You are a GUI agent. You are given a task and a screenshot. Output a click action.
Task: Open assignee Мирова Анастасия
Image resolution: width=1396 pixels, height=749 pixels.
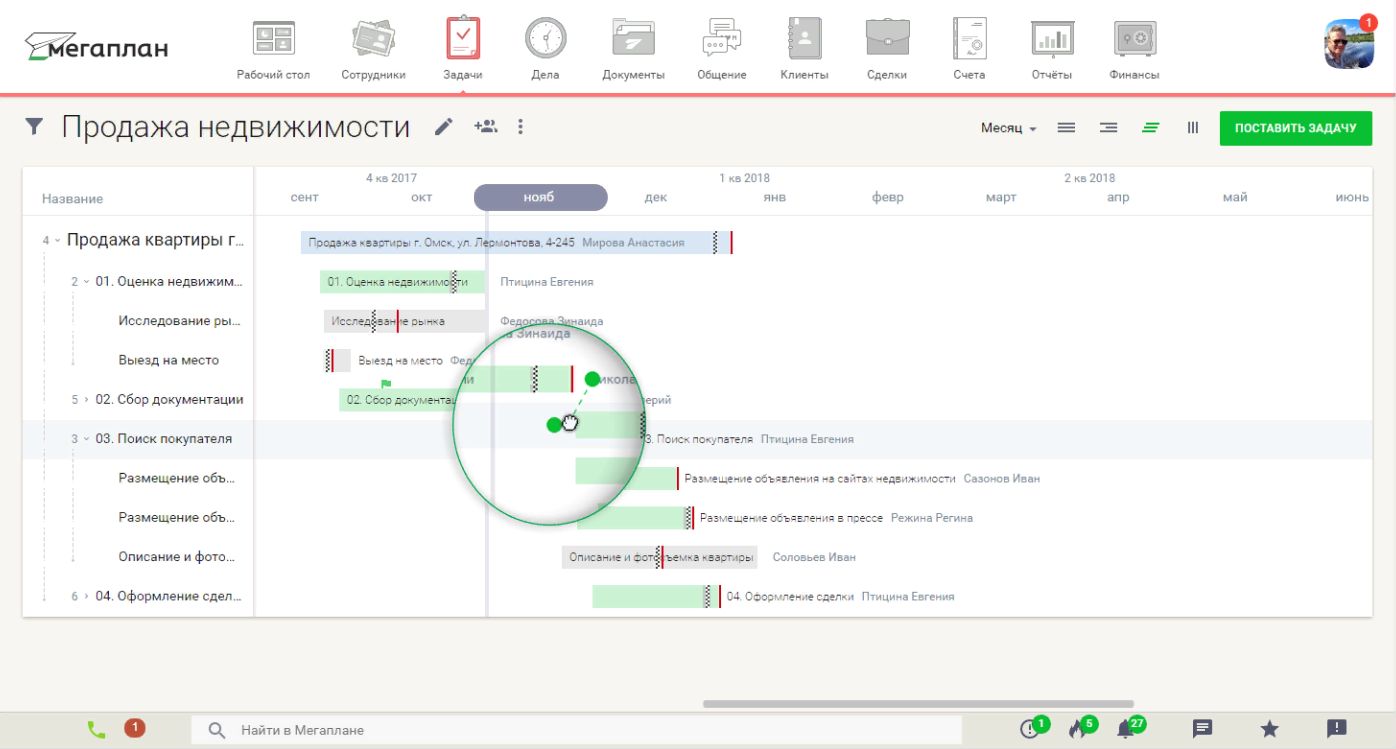click(633, 243)
